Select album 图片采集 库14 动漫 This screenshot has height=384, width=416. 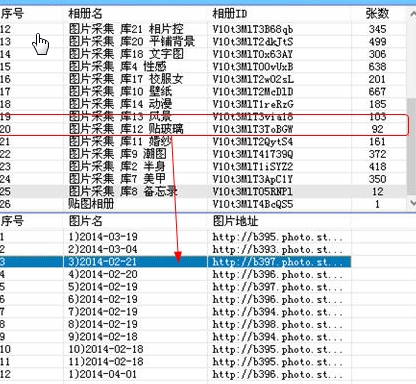point(120,104)
